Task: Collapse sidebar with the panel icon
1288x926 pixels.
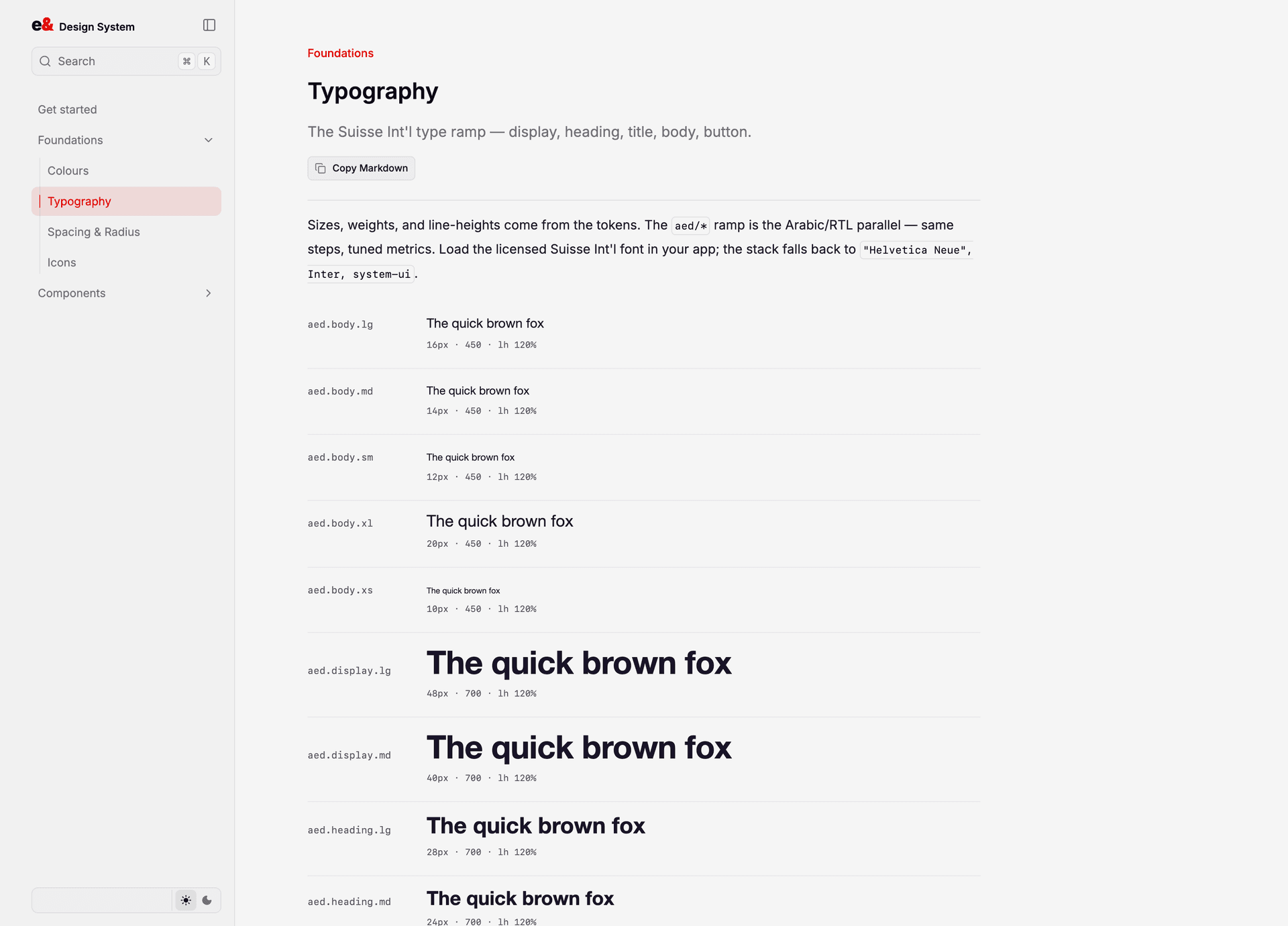Action: coord(209,25)
